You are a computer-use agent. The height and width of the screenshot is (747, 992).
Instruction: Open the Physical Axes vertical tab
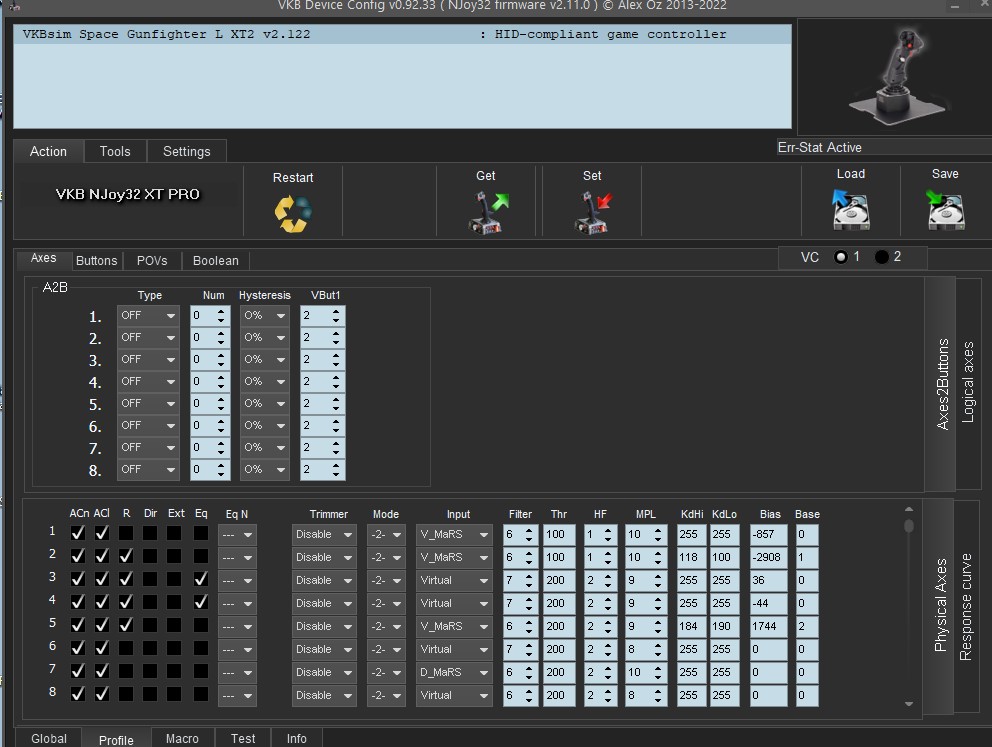(x=941, y=605)
